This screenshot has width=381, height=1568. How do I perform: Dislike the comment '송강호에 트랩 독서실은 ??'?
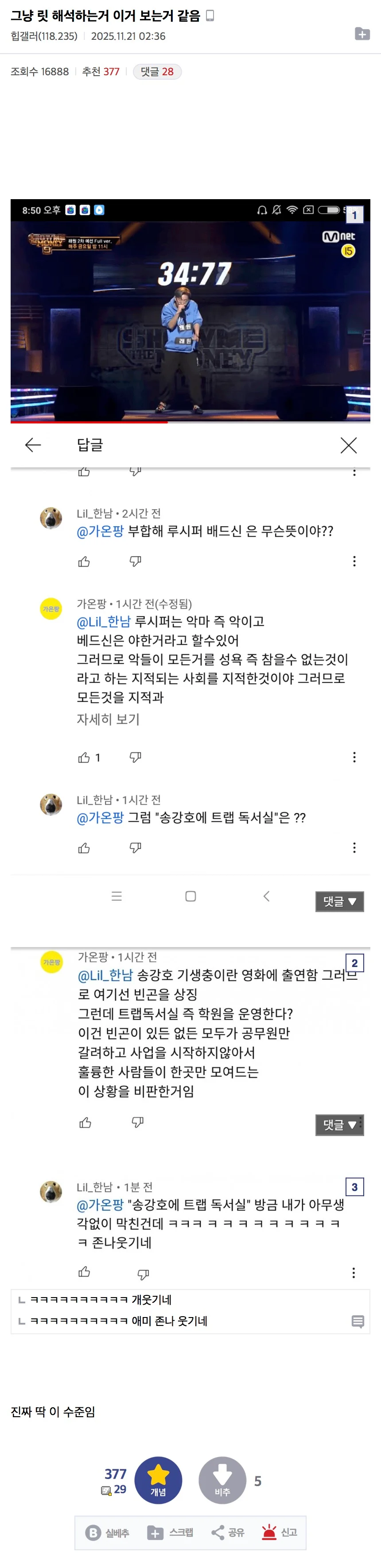click(135, 848)
